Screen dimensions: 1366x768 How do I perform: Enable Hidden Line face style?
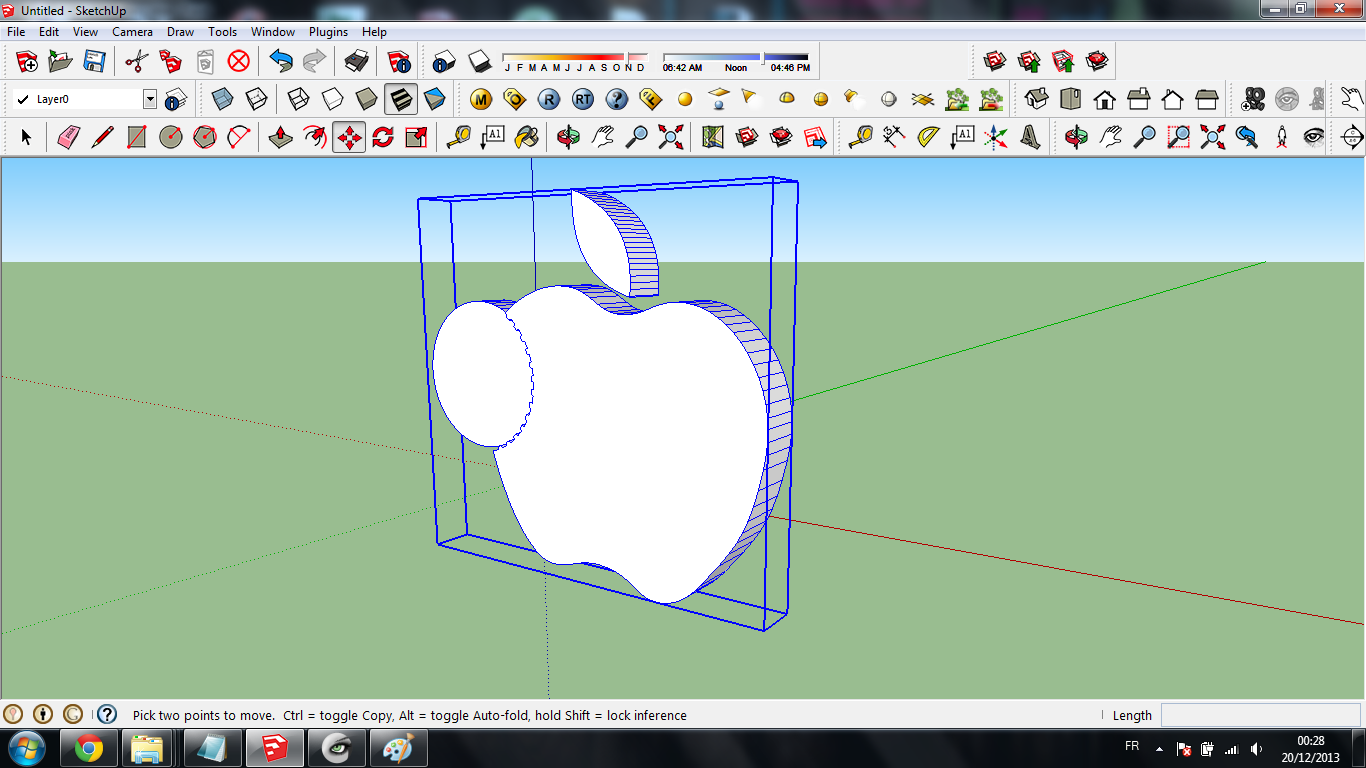click(x=332, y=99)
